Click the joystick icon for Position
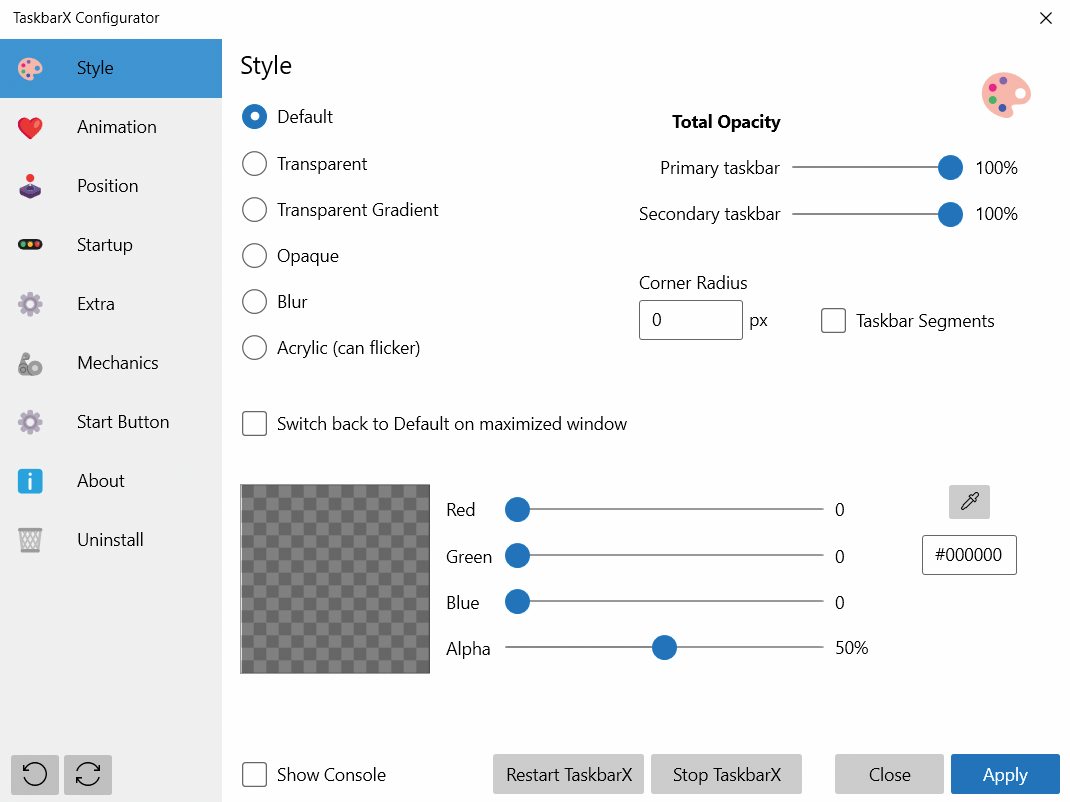 click(x=30, y=186)
